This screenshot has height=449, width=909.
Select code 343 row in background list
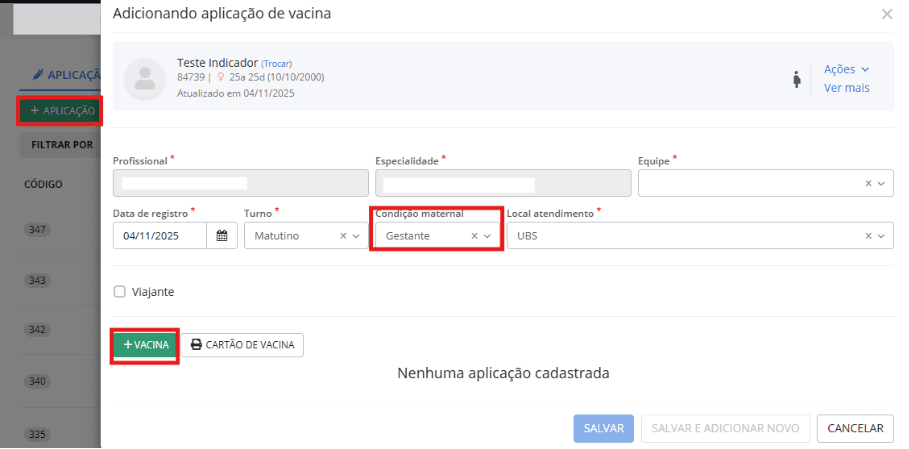point(37,280)
